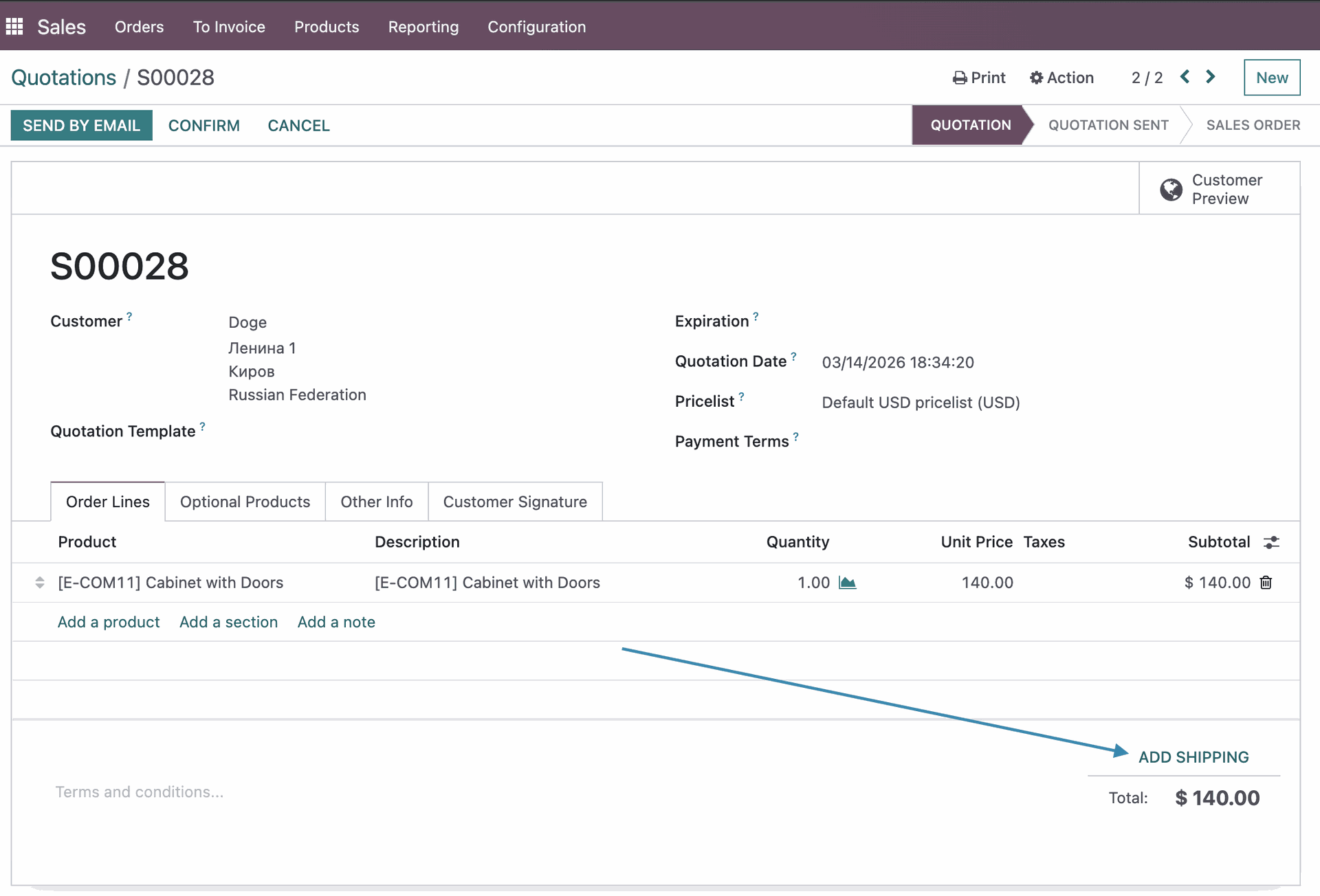The width and height of the screenshot is (1320, 896).
Task: Grab the order line reorder handle
Action: click(x=40, y=583)
